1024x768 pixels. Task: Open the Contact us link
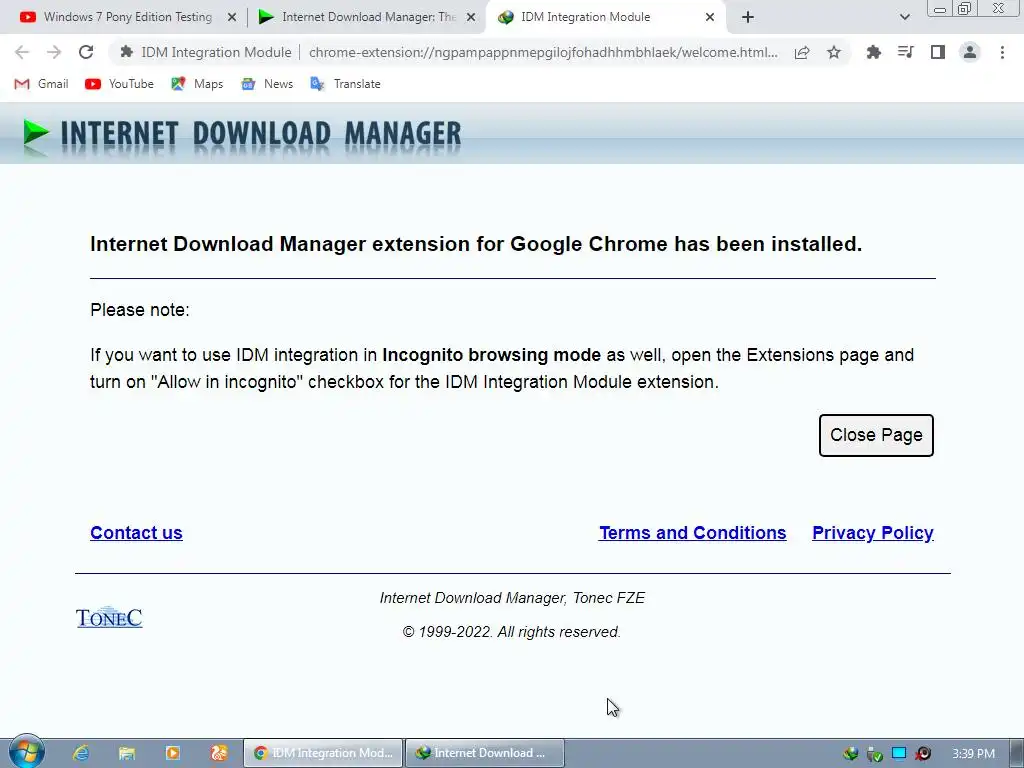(x=136, y=533)
